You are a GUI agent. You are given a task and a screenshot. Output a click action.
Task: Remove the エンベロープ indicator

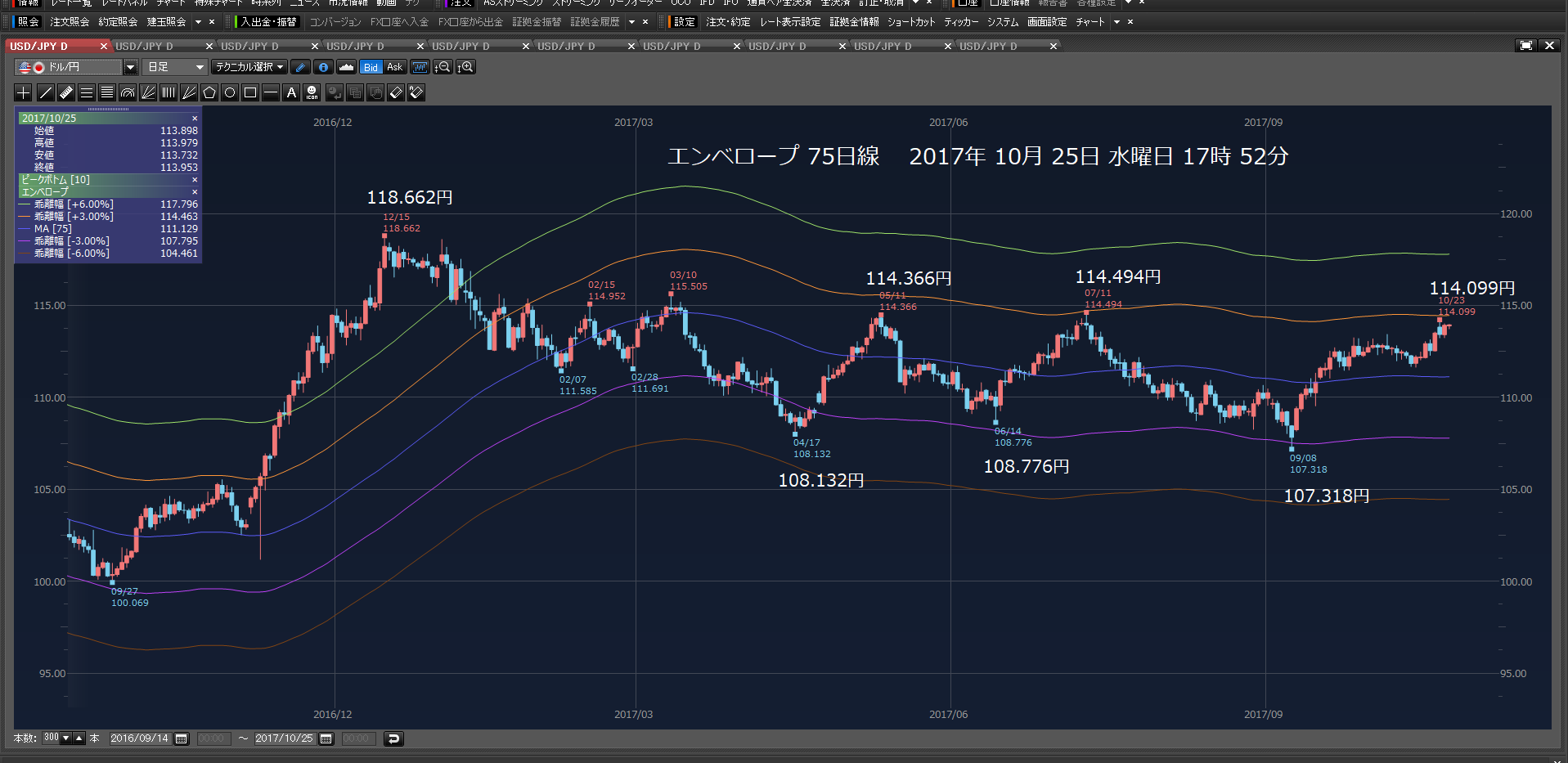click(x=195, y=192)
